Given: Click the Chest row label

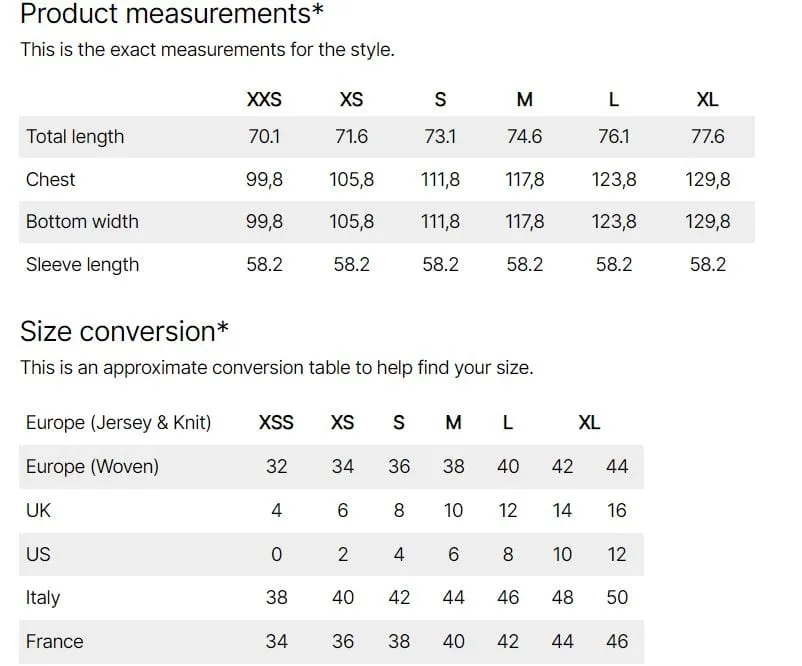Looking at the screenshot, I should [51, 180].
